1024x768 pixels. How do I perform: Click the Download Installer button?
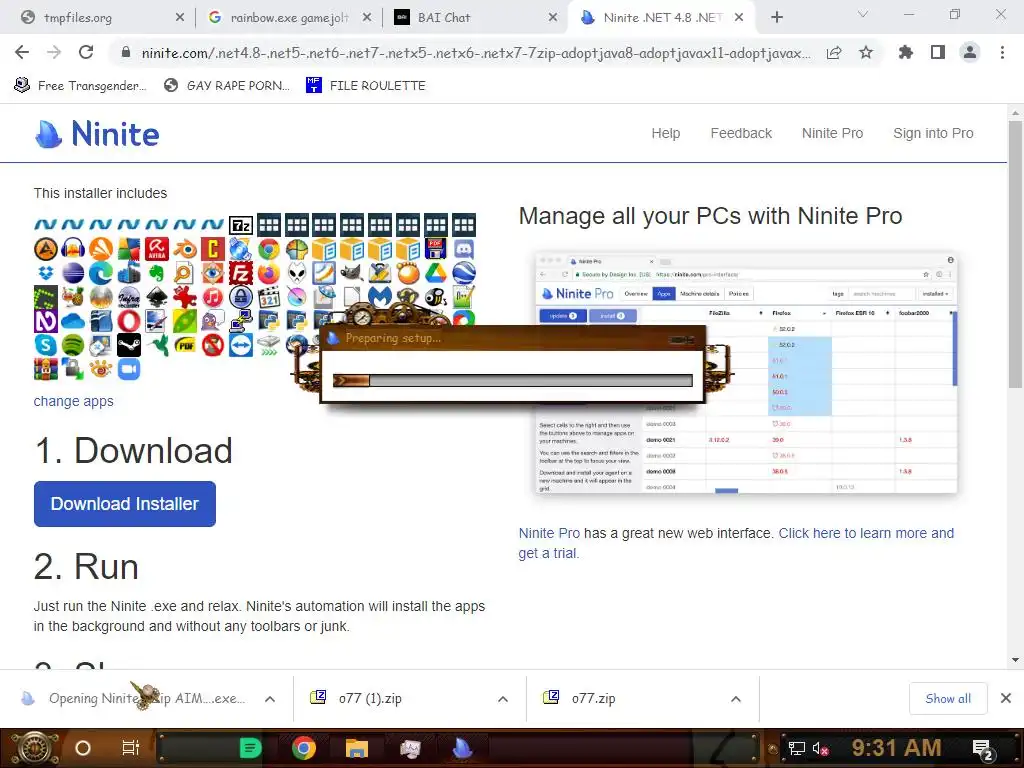tap(125, 504)
